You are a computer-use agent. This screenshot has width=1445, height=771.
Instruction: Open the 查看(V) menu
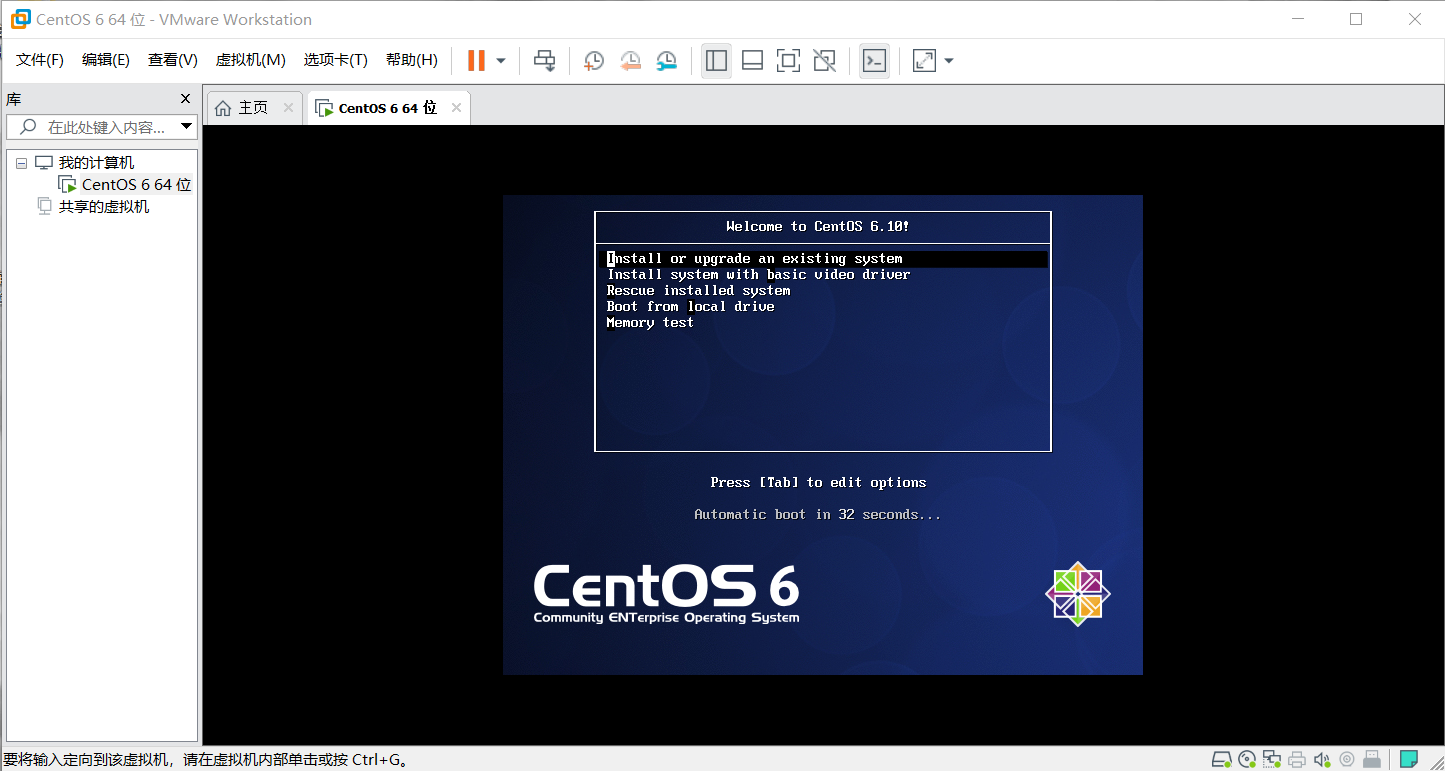coord(173,60)
